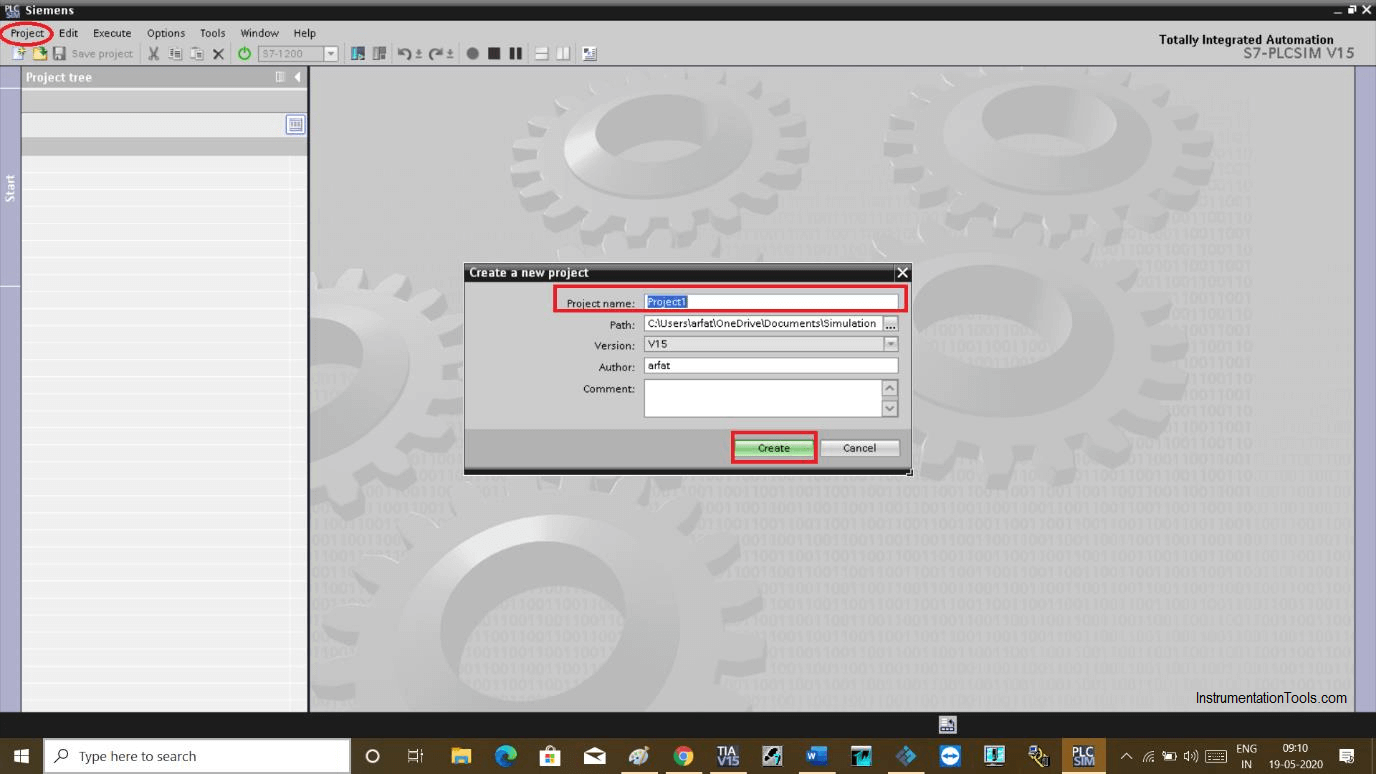
Task: Split the editor space horizontally
Action: 542,54
